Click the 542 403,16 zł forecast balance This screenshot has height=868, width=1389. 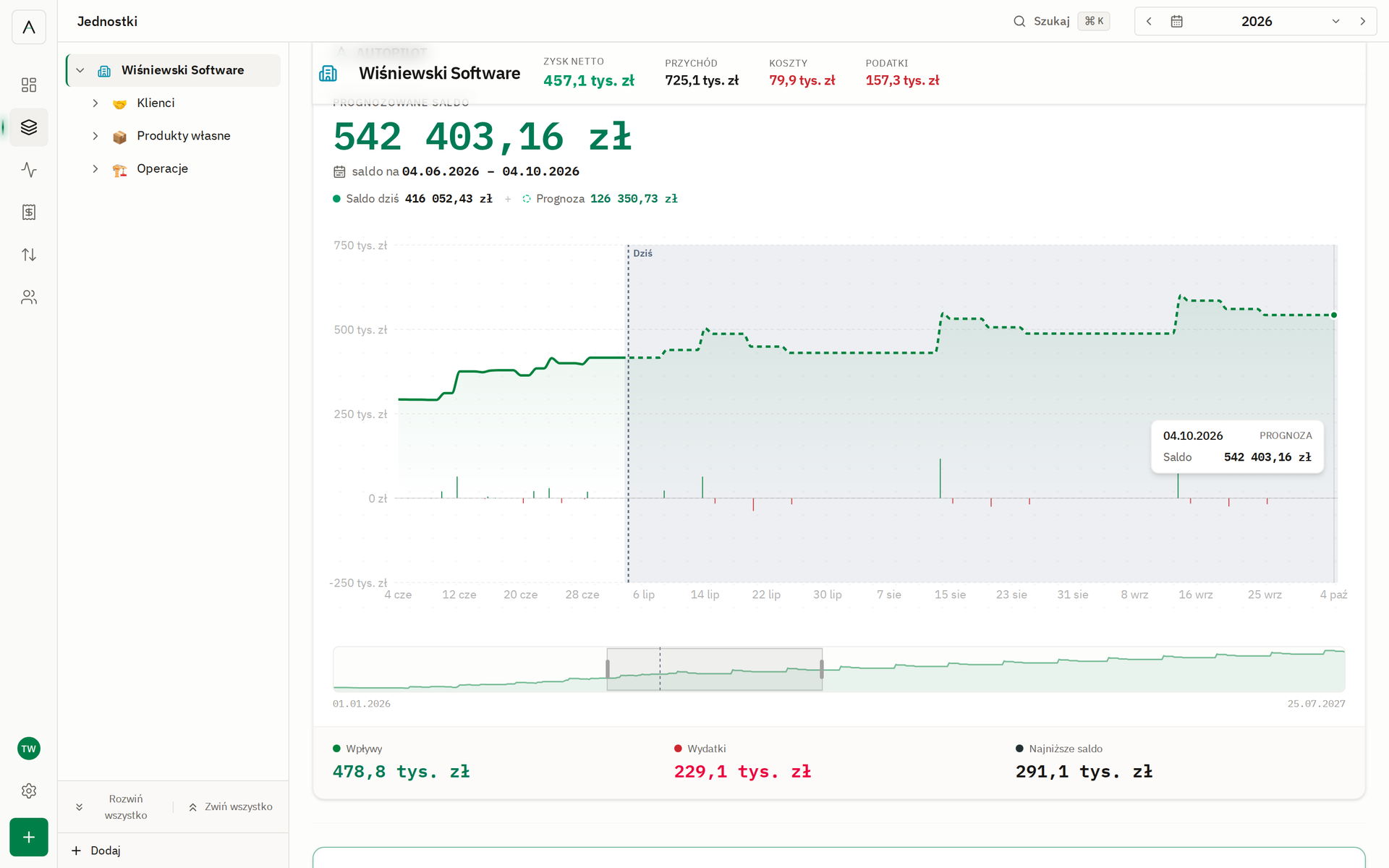483,137
